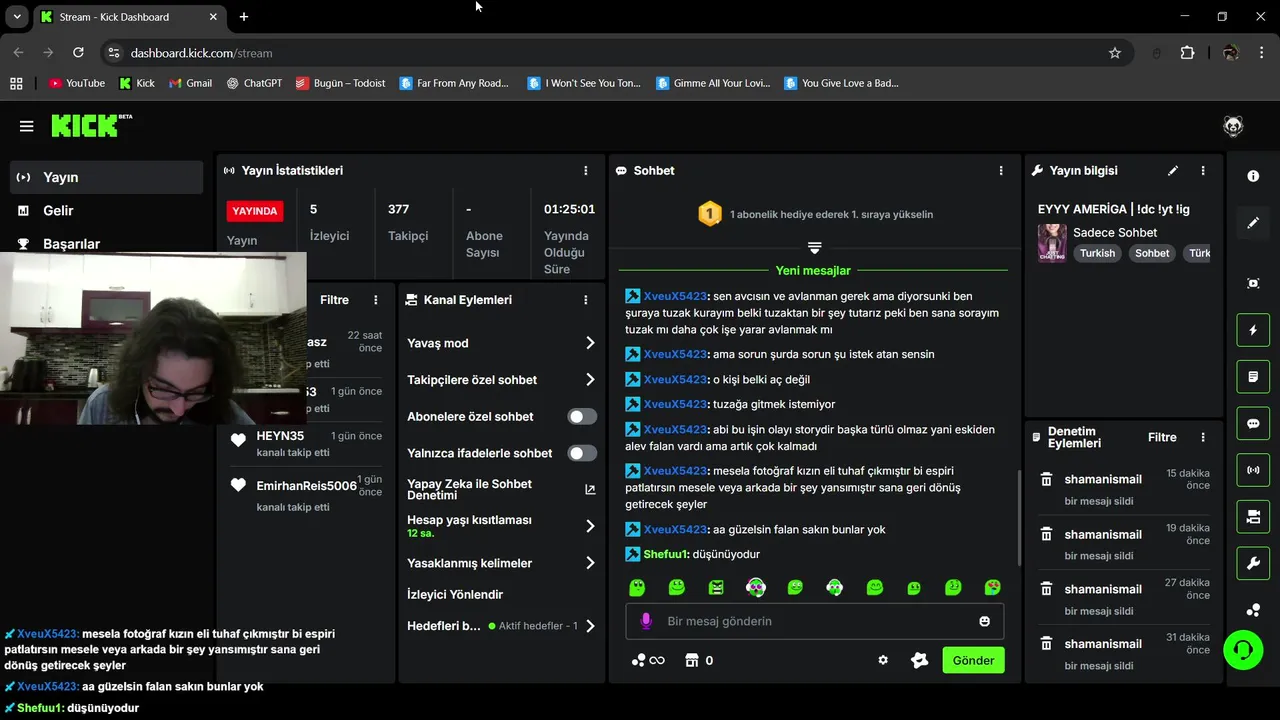Expand Yasaklanmış kelimeler settings

(x=501, y=563)
